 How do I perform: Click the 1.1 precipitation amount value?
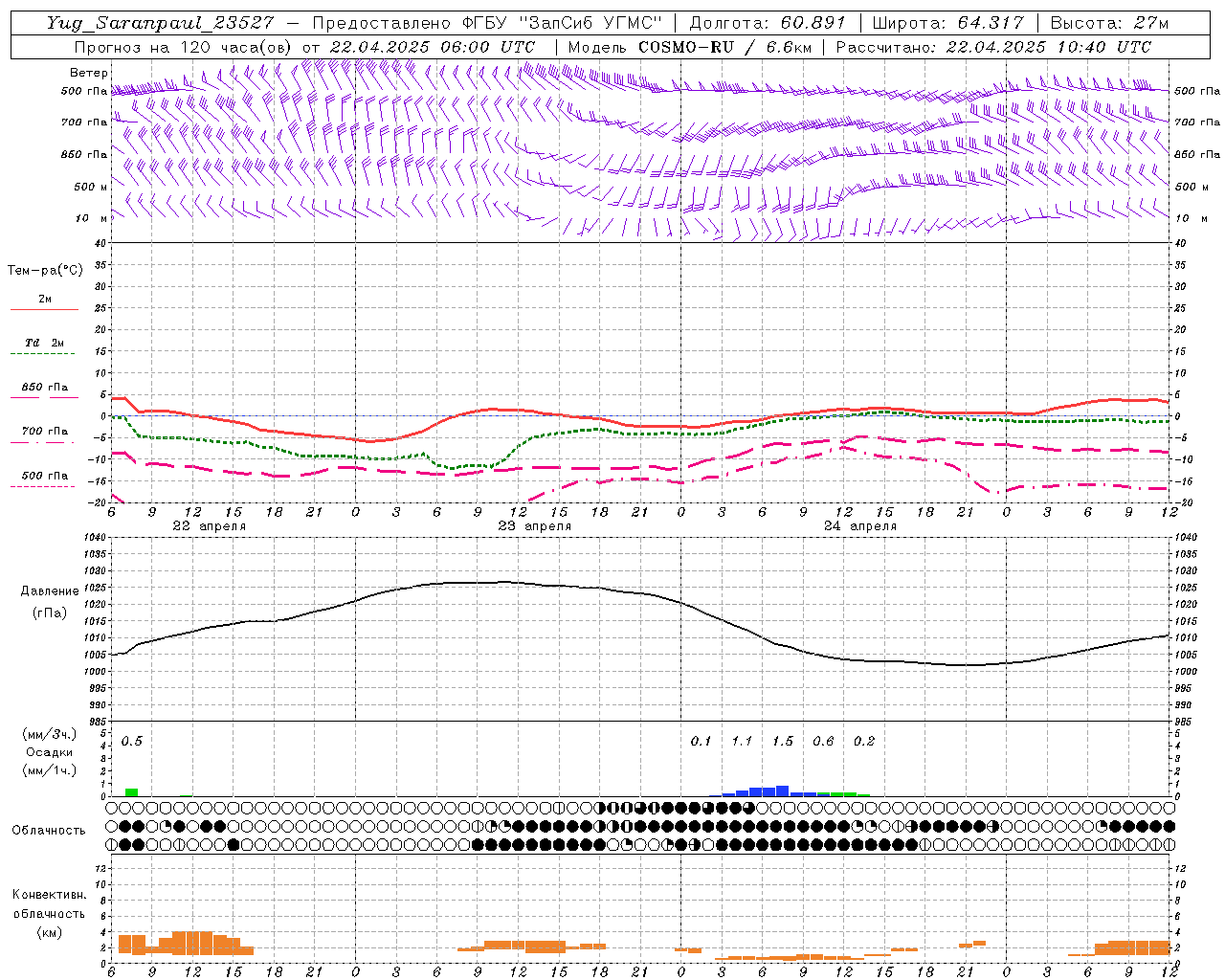click(x=742, y=742)
